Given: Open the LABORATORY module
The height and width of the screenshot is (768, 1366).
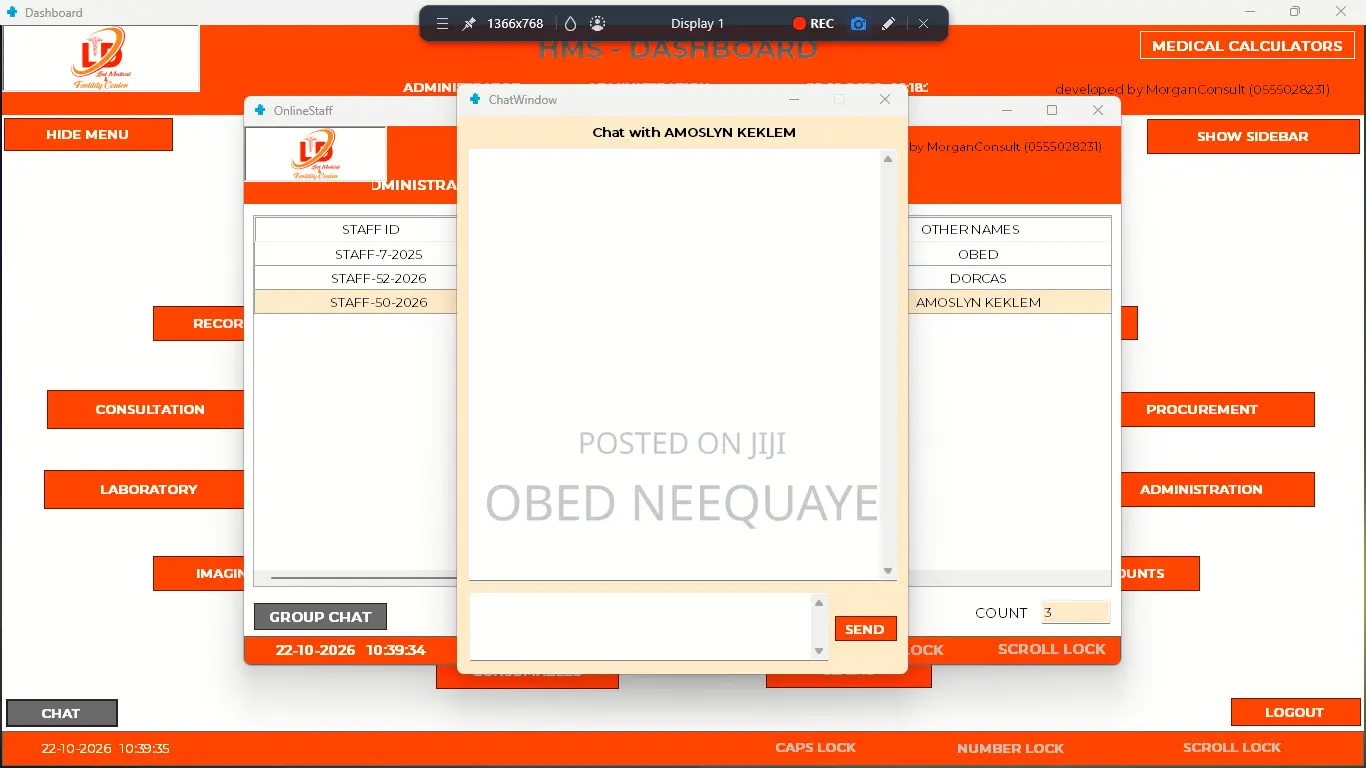Looking at the screenshot, I should click(145, 489).
